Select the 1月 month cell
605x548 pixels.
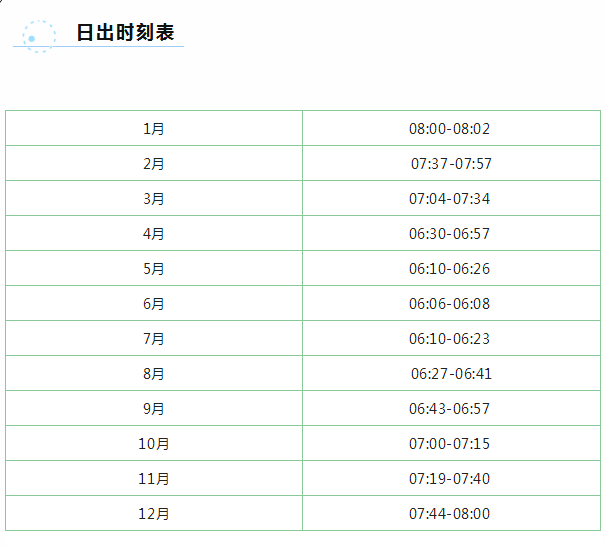click(x=154, y=129)
